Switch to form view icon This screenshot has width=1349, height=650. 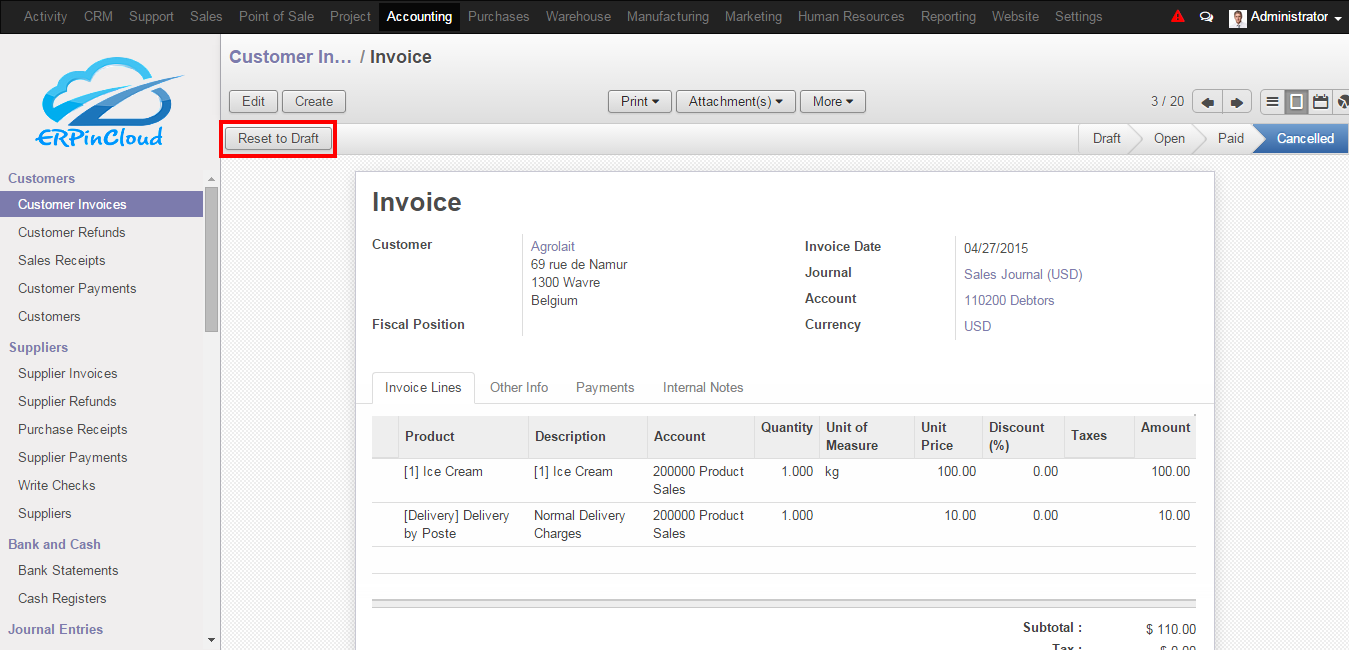coord(1296,102)
